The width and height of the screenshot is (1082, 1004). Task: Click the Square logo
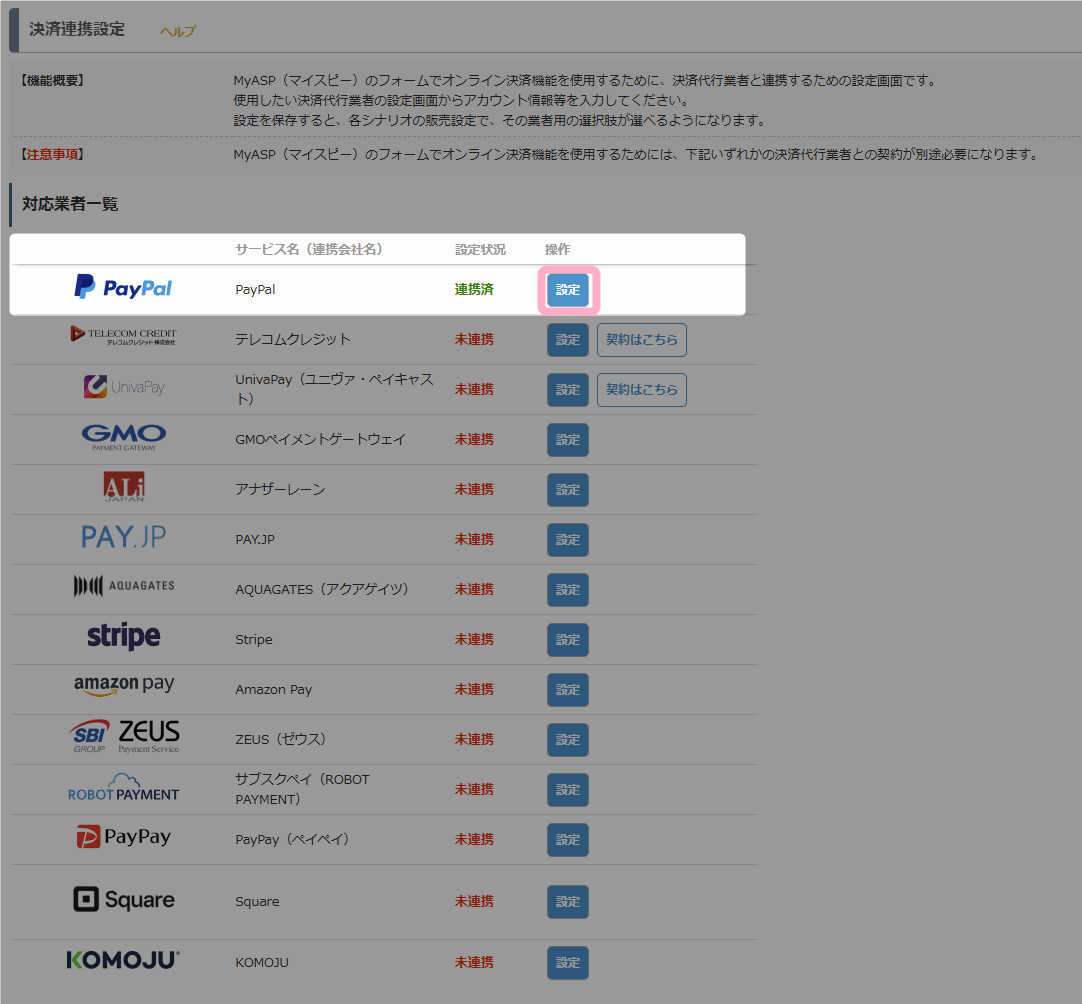point(123,900)
